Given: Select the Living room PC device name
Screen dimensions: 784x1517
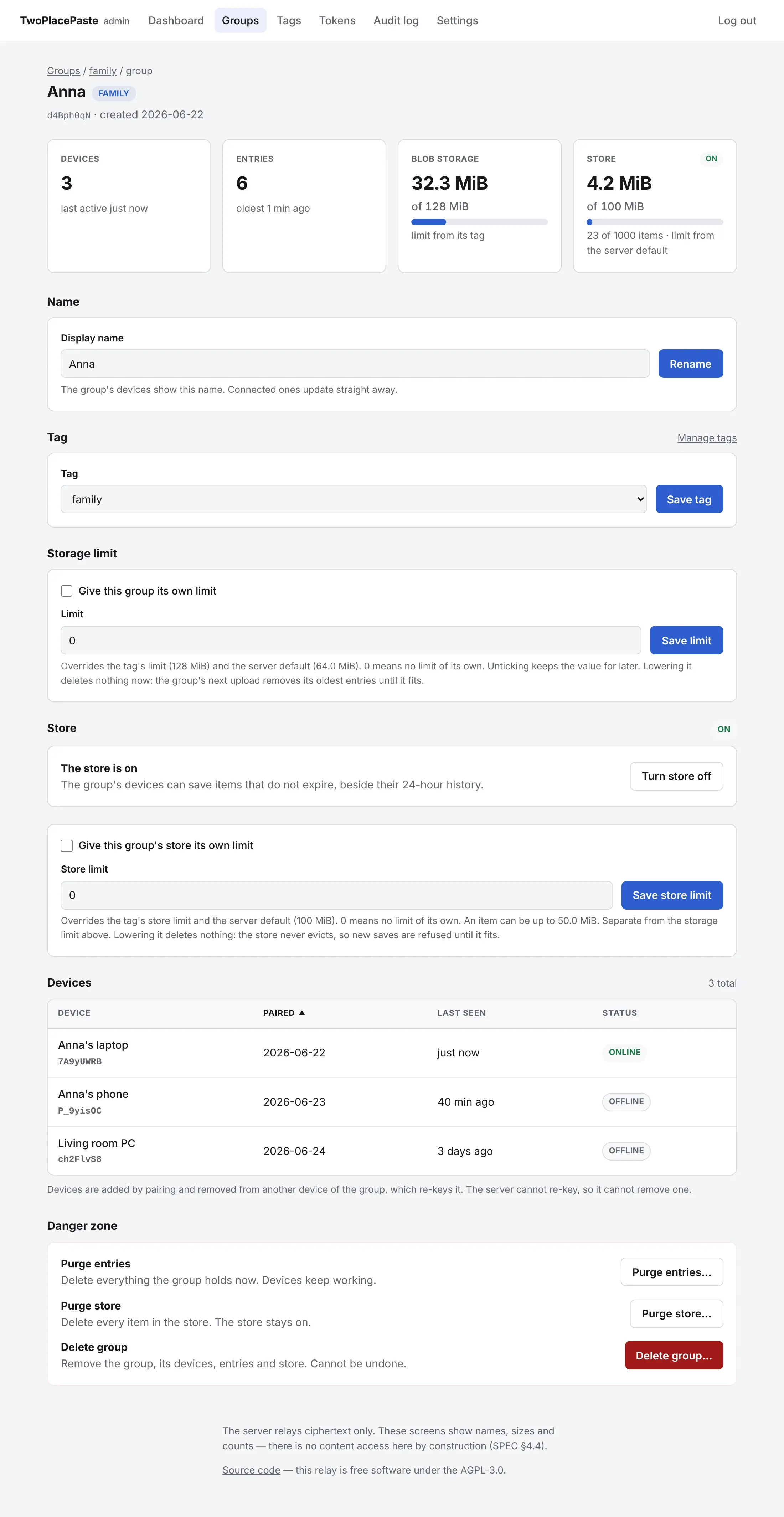Looking at the screenshot, I should (x=97, y=1143).
